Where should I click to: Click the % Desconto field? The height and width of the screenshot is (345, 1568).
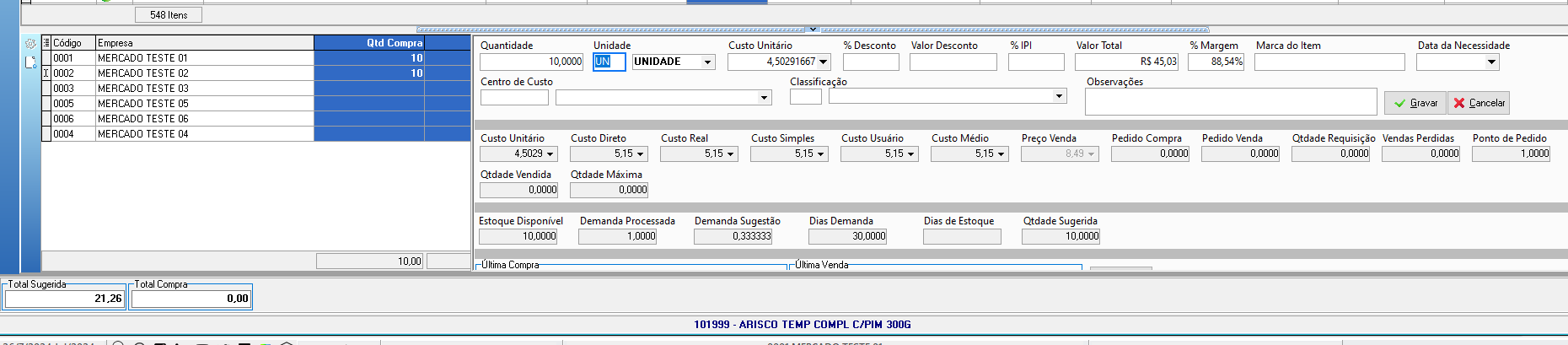click(x=871, y=62)
